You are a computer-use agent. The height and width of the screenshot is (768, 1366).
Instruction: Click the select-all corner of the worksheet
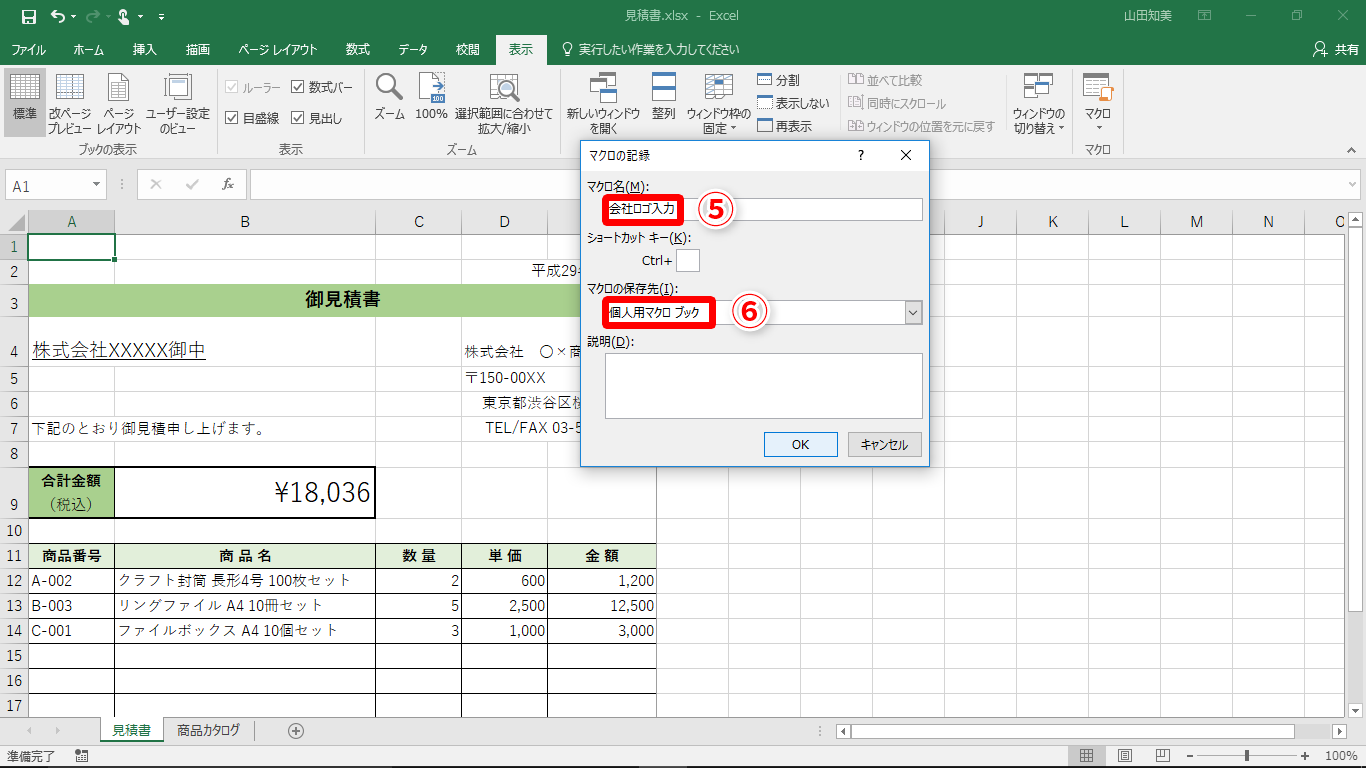(14, 222)
